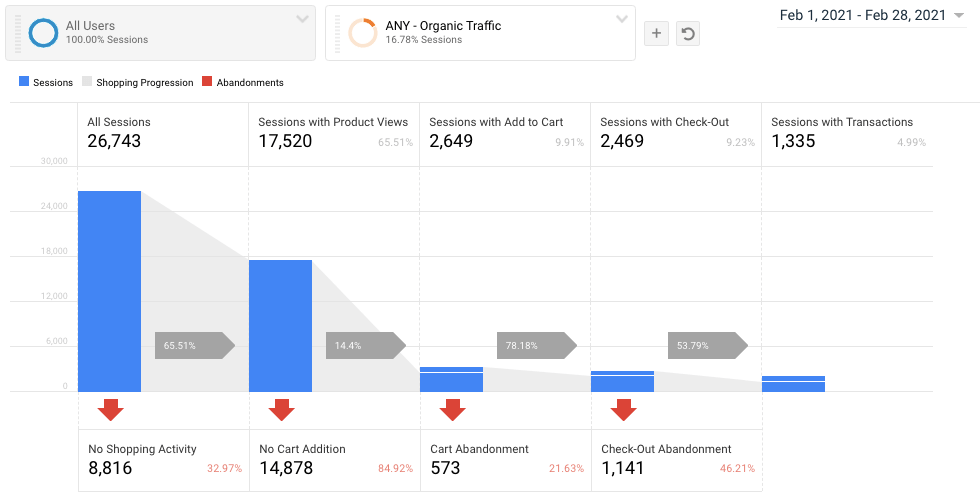Click red abandonment arrow under Add to Cart
980x496 pixels.
click(452, 410)
